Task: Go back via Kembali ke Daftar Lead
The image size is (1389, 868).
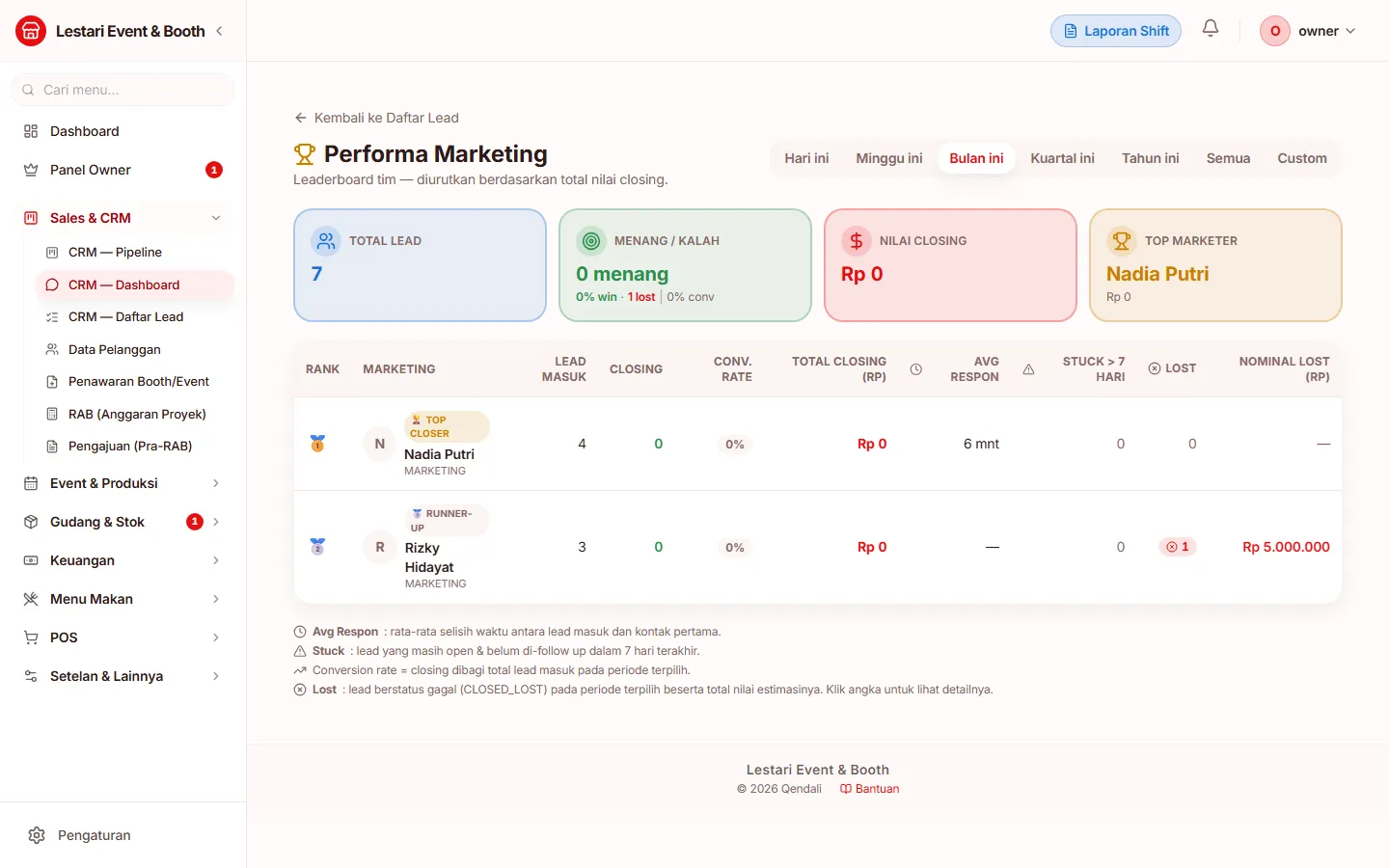Action: coord(377,118)
